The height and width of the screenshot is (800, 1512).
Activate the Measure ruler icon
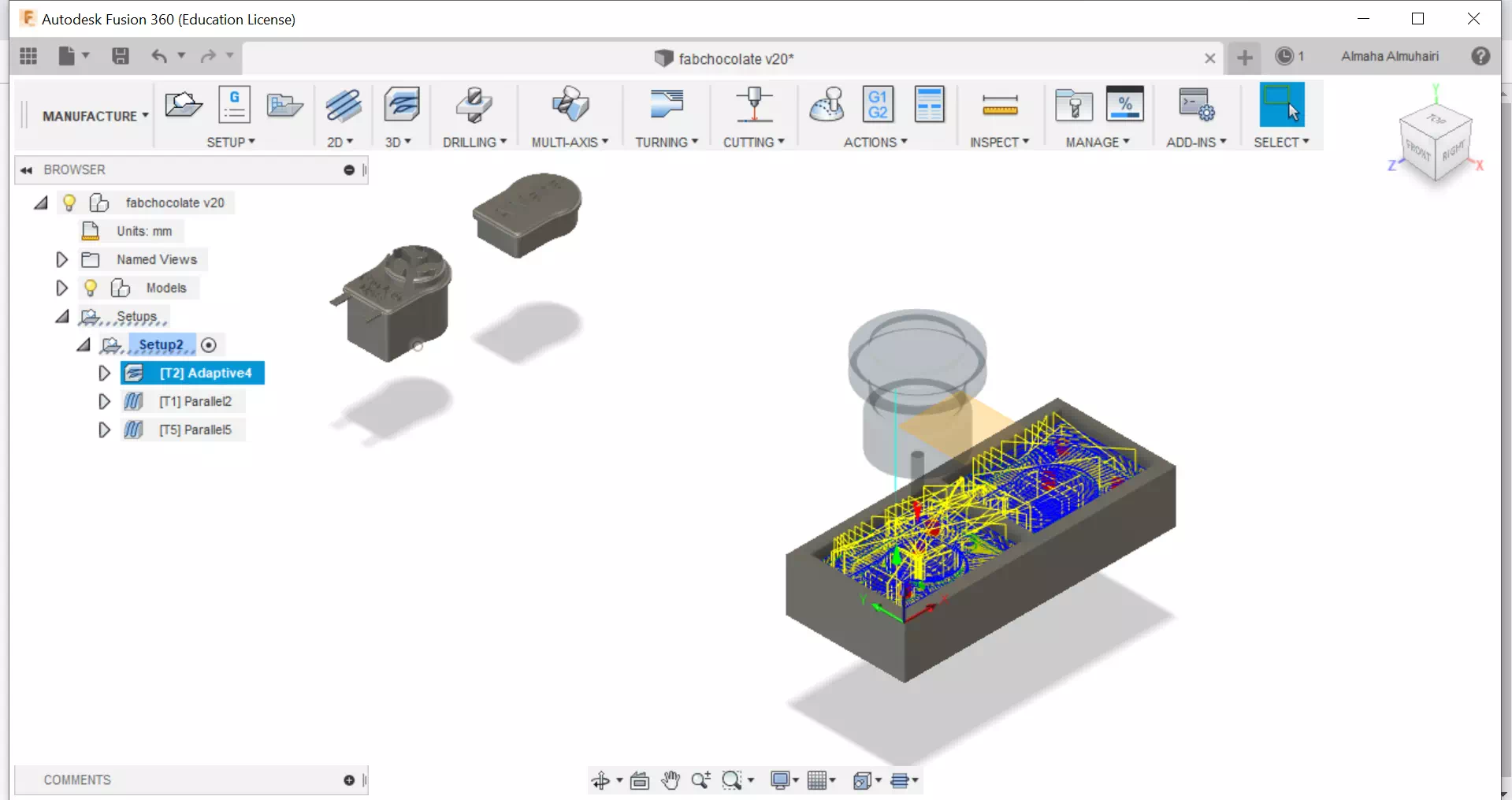point(1000,105)
